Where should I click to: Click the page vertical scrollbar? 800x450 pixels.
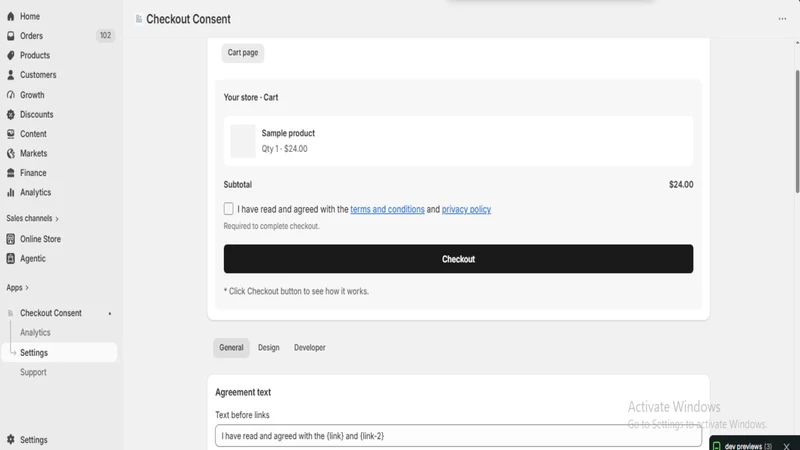[x=797, y=132]
